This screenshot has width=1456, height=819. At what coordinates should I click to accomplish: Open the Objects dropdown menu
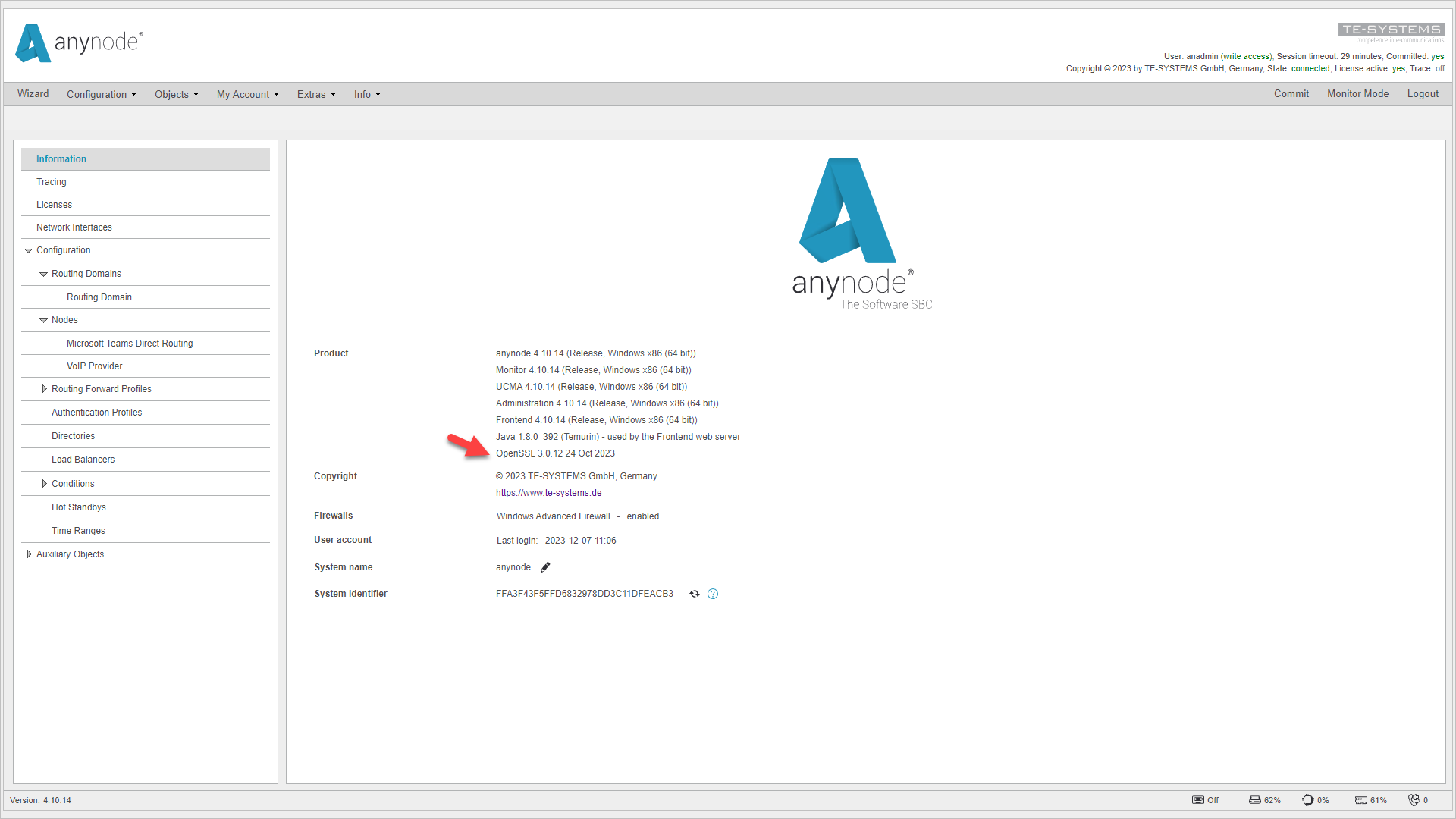tap(177, 94)
